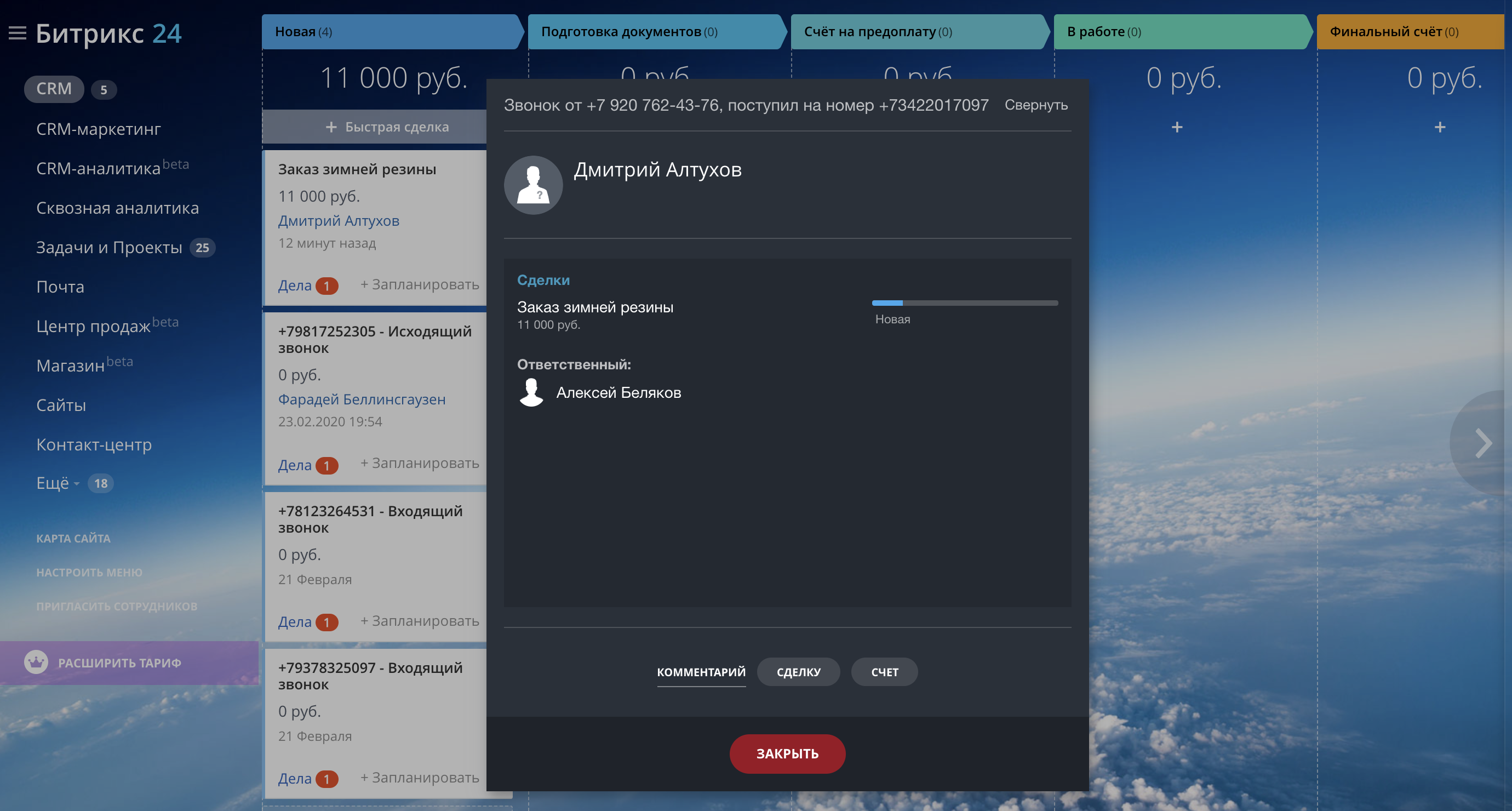Click the plus icon in Быстрая сделка
The height and width of the screenshot is (811, 1512).
(331, 127)
